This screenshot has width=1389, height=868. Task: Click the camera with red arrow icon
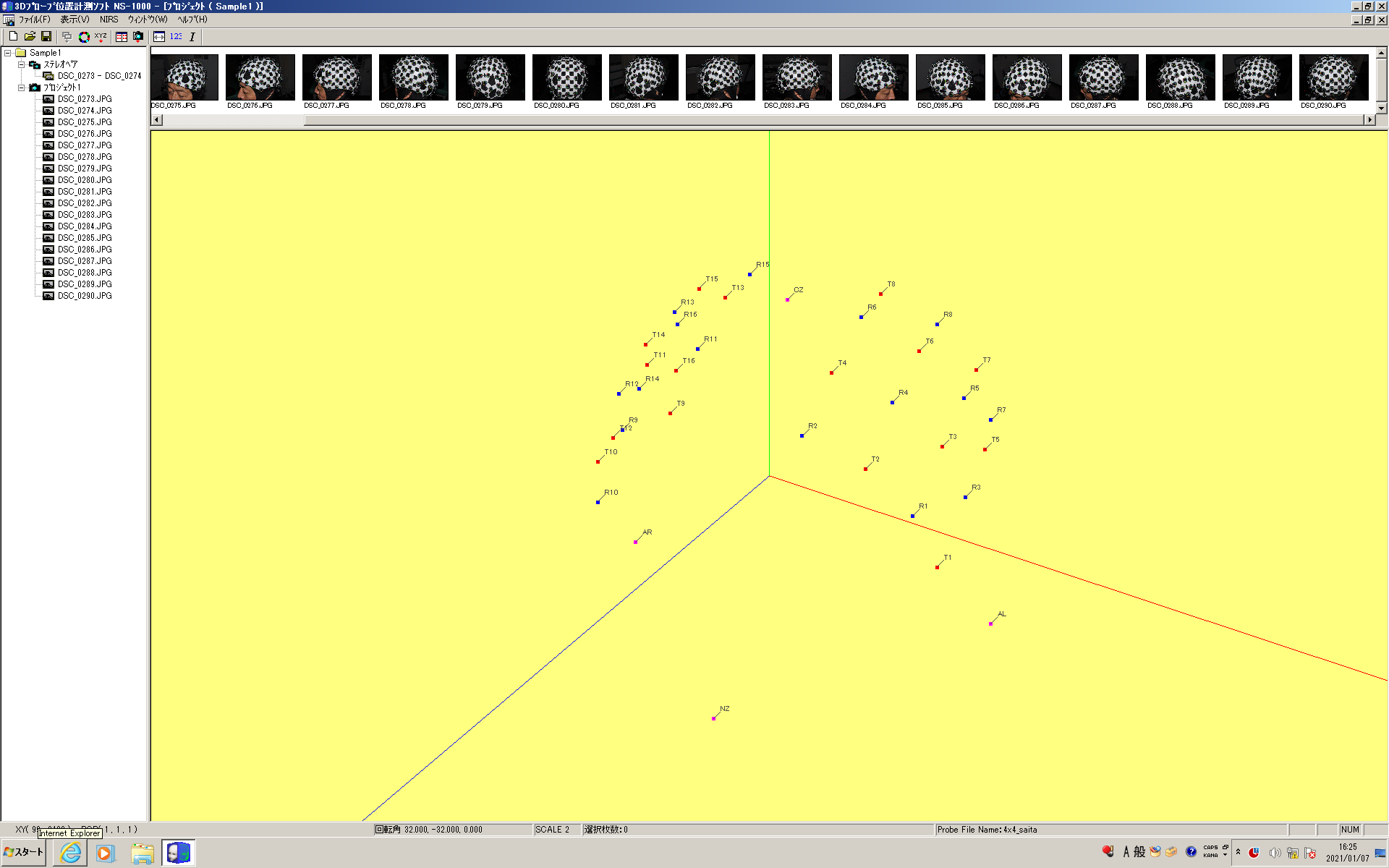click(x=138, y=36)
